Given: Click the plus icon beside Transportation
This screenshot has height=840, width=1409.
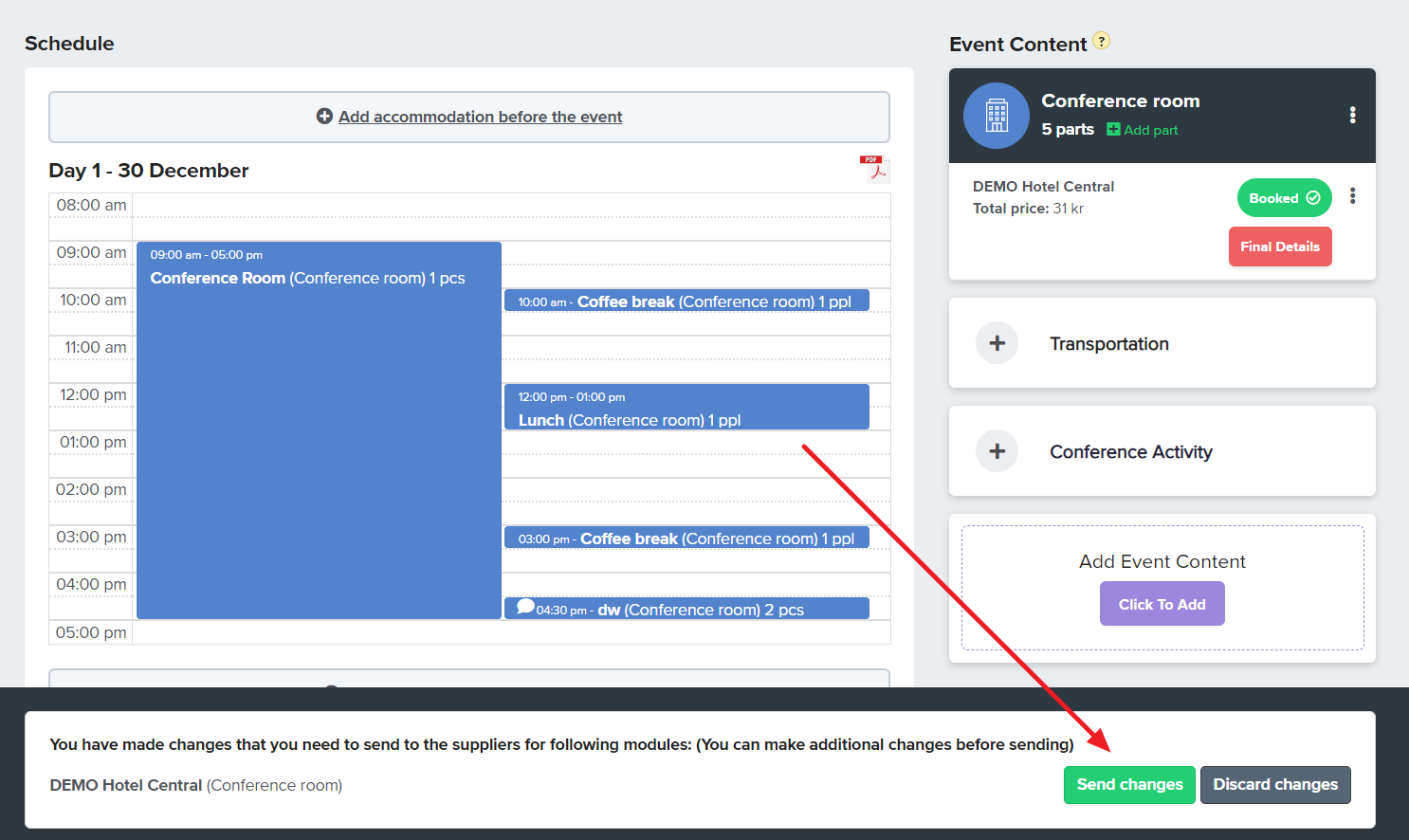Looking at the screenshot, I should [x=997, y=343].
